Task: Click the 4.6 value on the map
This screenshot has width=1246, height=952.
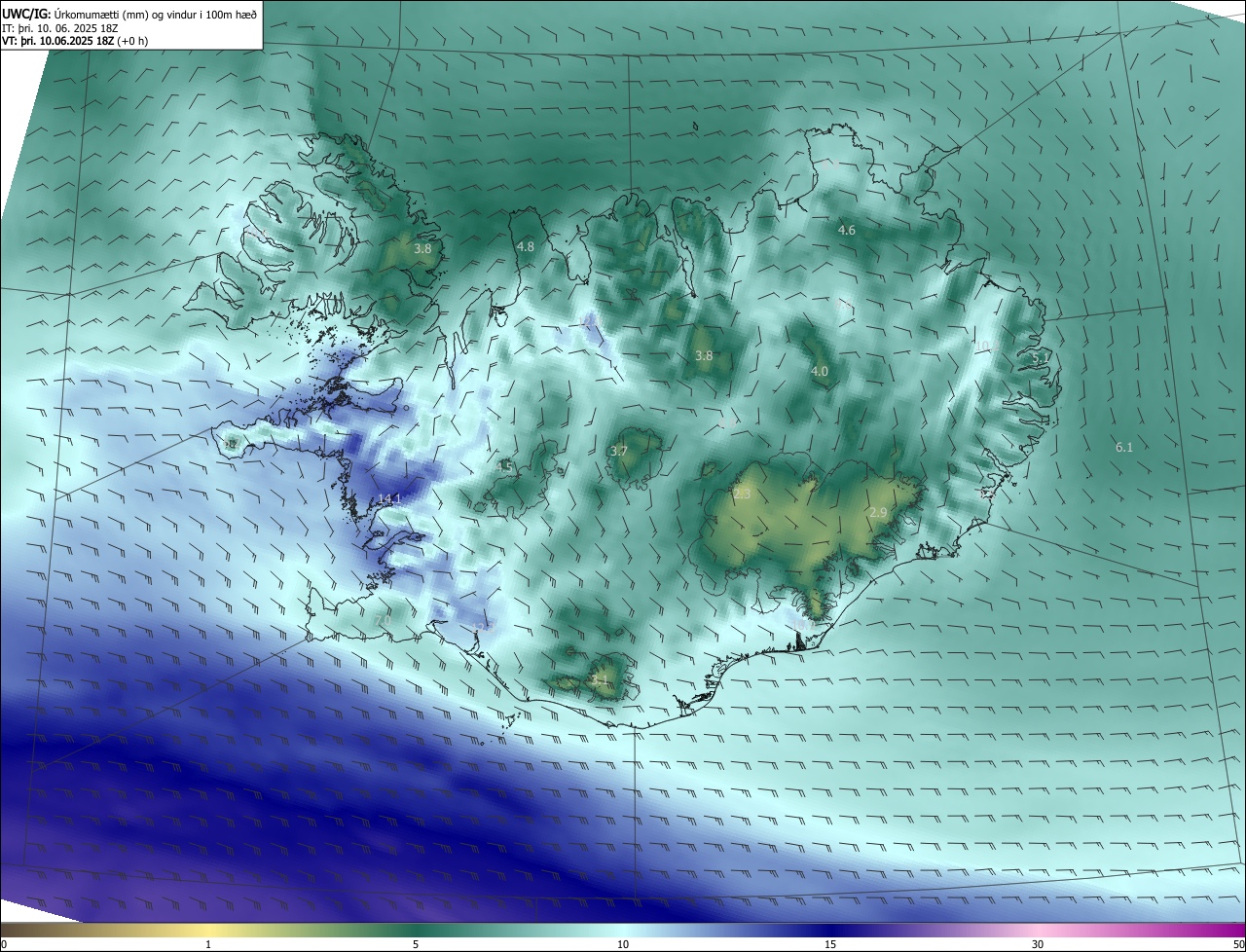Action: pos(847,230)
